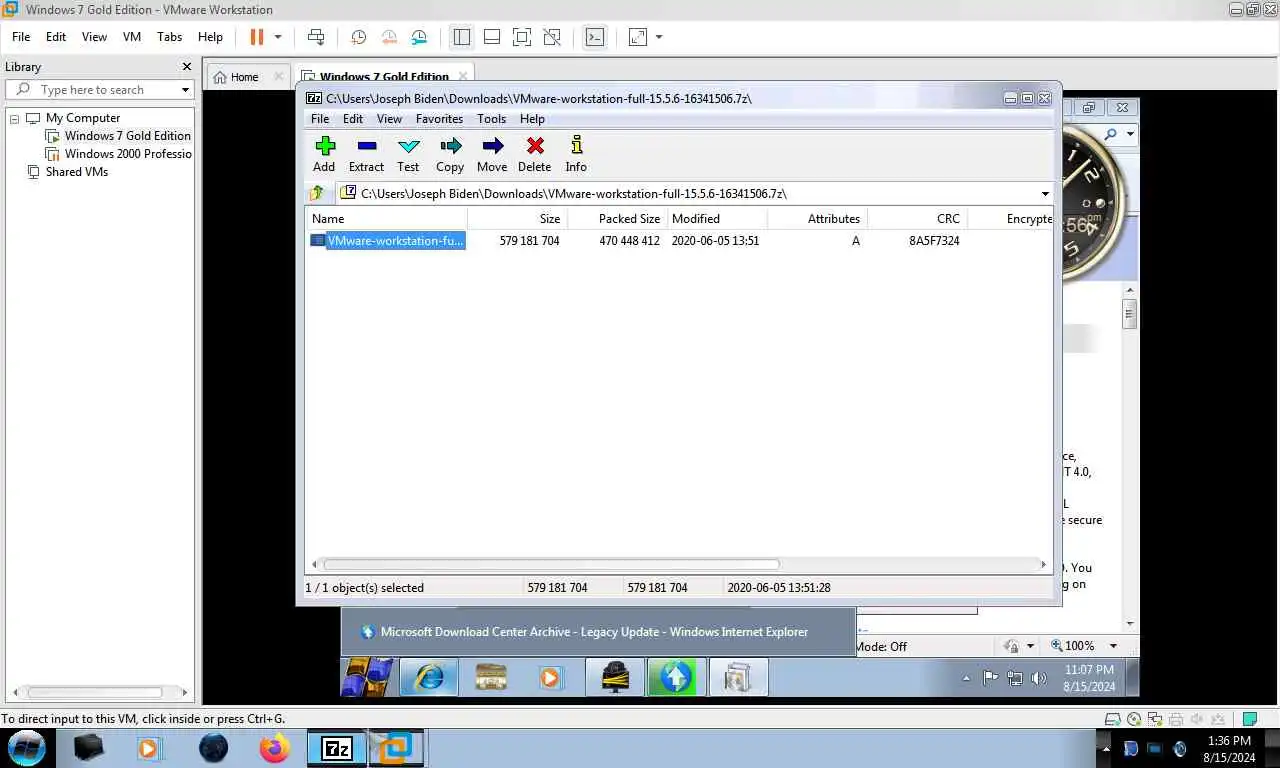The width and height of the screenshot is (1280, 768).
Task: Click the green up-arrow guest taskbar icon
Action: (x=676, y=677)
